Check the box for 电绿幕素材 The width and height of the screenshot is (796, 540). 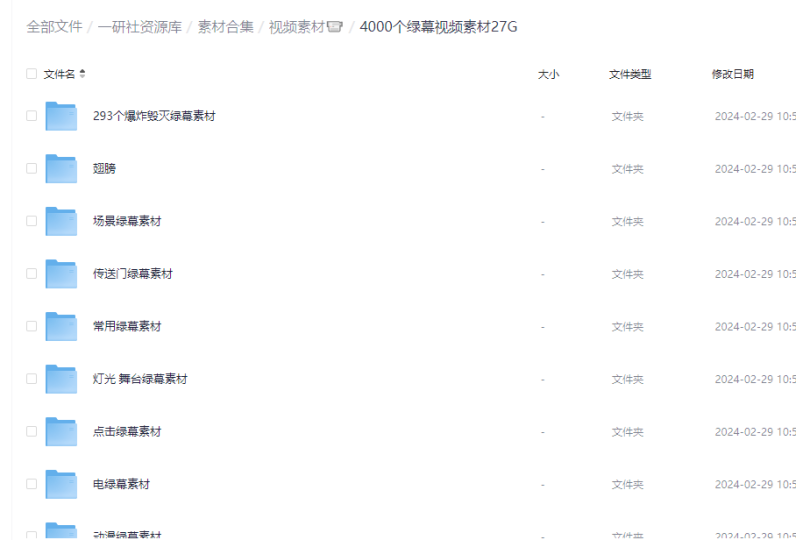click(31, 484)
